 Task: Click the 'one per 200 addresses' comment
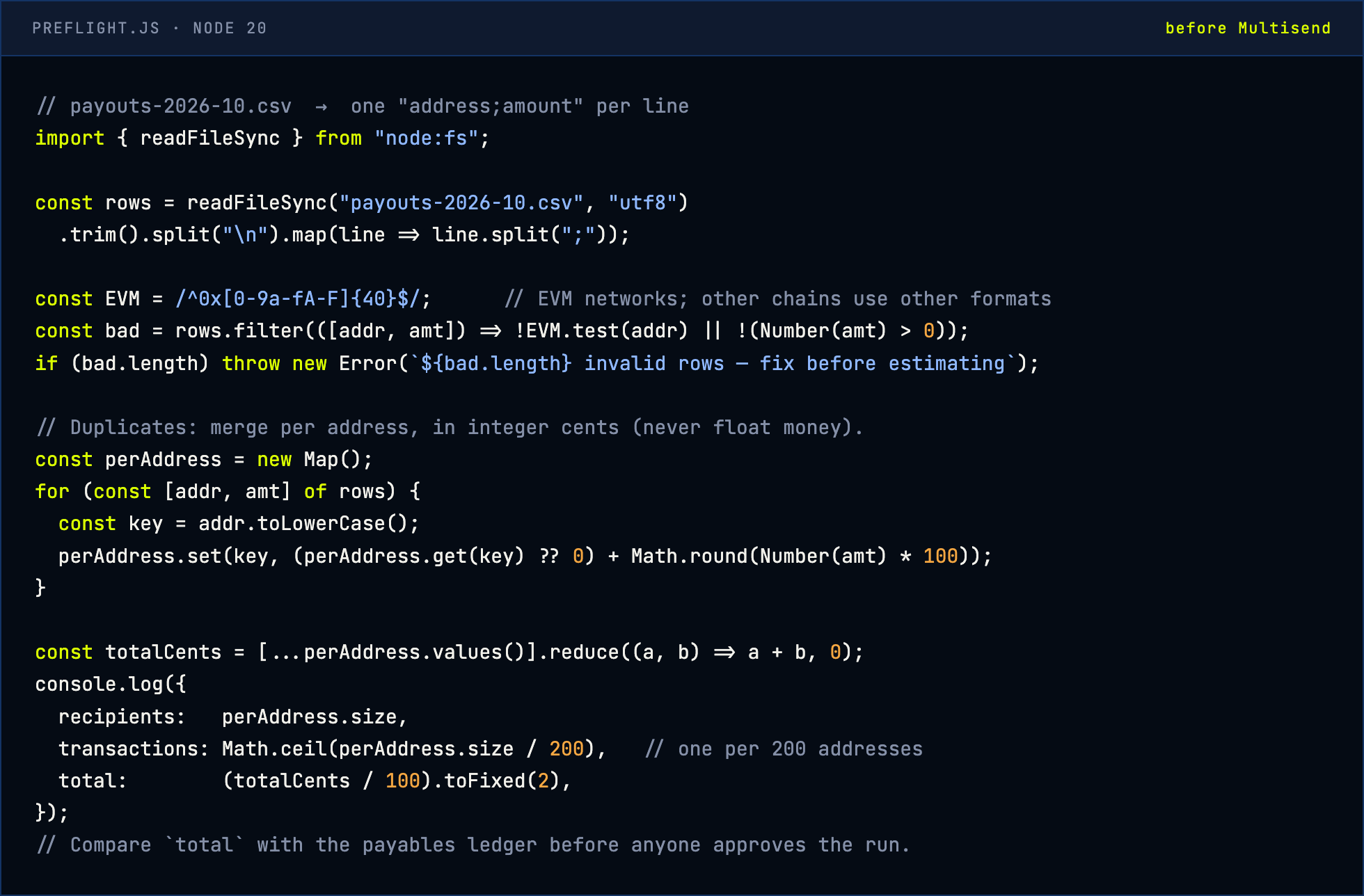pyautogui.click(x=784, y=749)
